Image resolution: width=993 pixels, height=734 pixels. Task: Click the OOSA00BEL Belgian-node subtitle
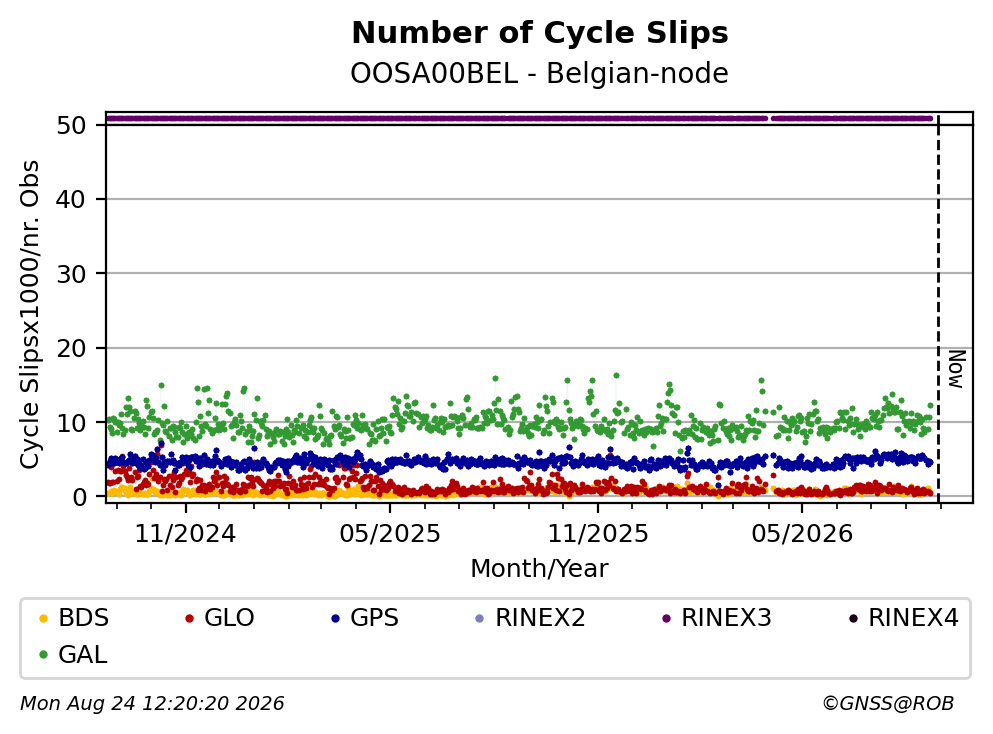pyautogui.click(x=540, y=74)
